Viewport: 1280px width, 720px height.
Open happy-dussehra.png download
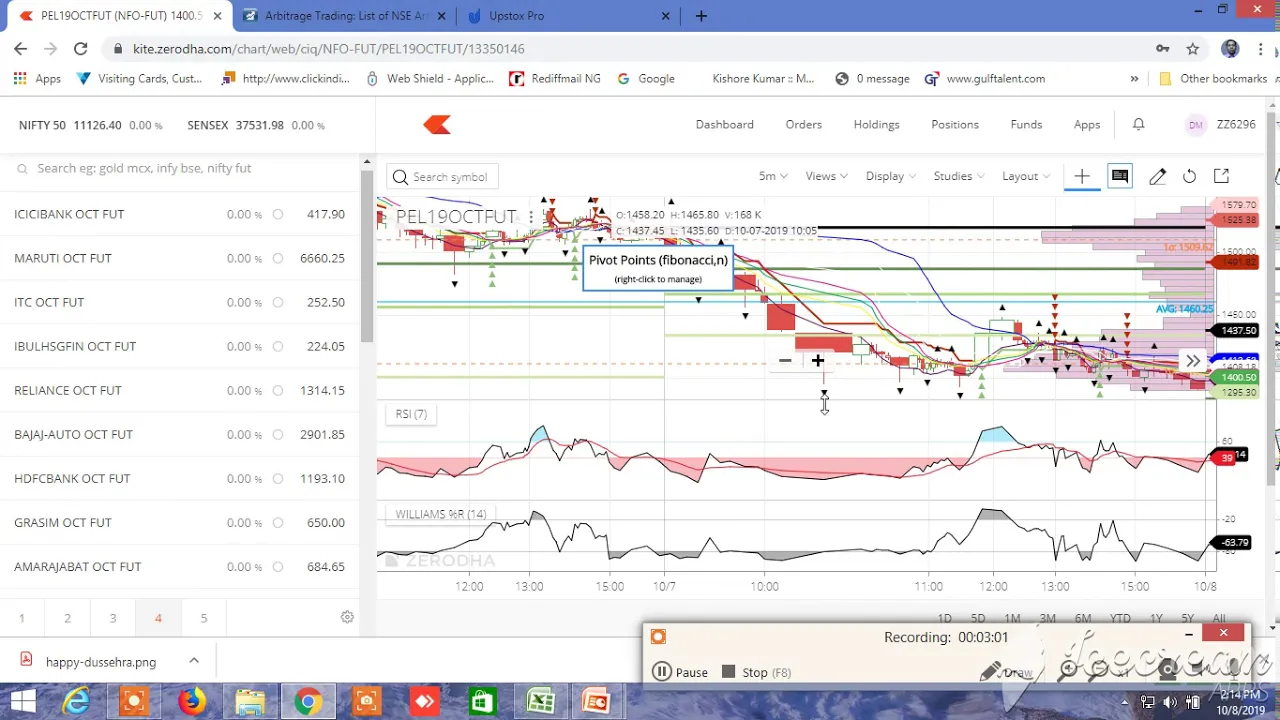[x=100, y=661]
